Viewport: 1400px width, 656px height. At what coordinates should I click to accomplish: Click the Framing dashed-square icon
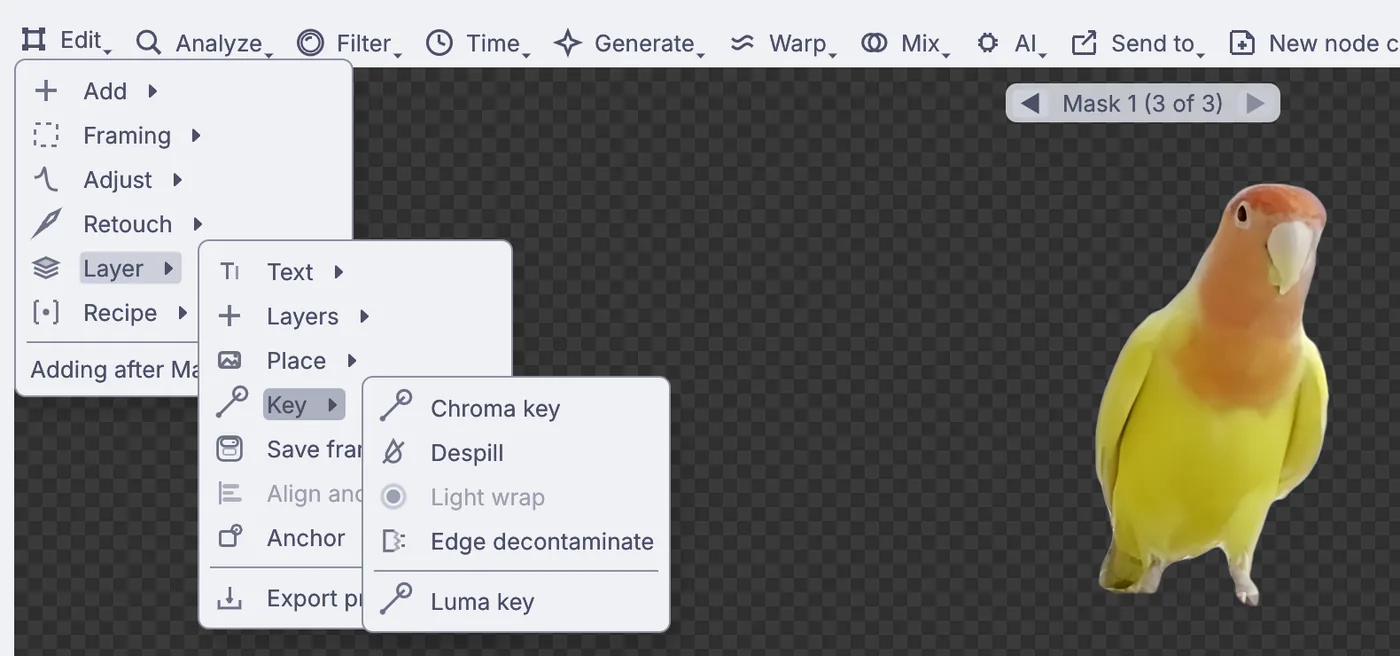click(x=46, y=135)
